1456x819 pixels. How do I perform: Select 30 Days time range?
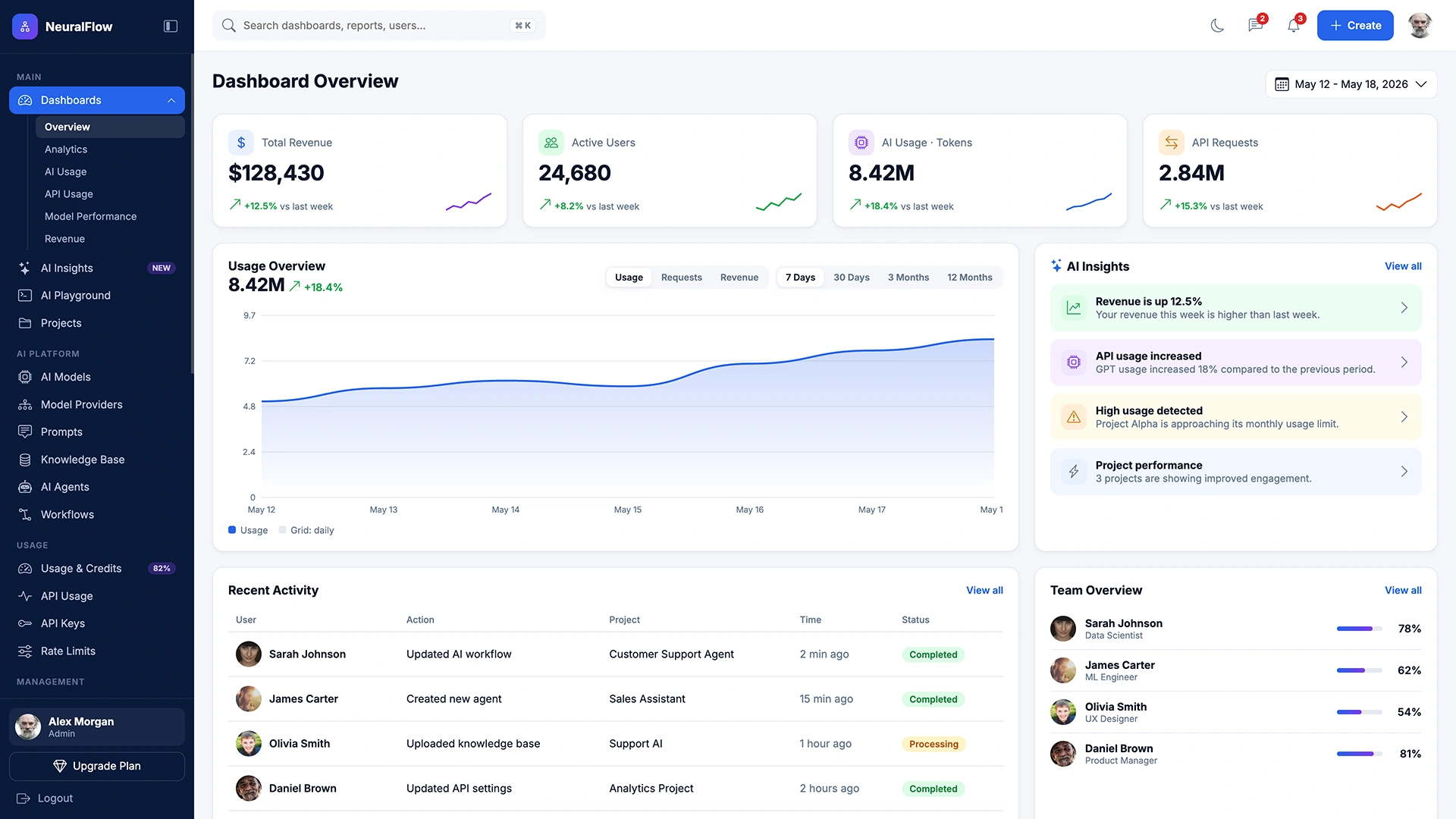(x=851, y=278)
